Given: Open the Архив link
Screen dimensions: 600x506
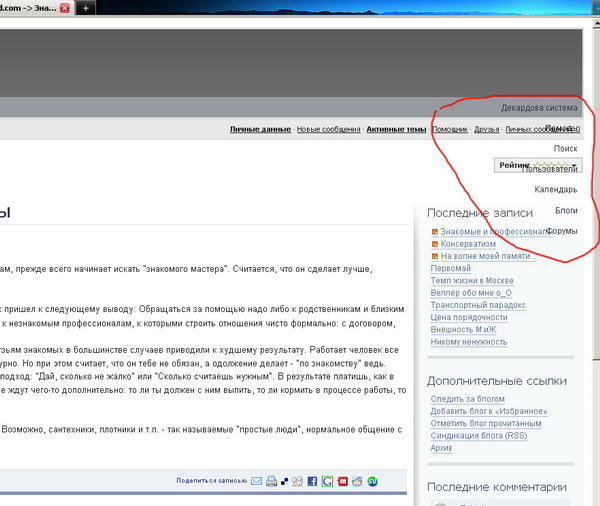Looking at the screenshot, I should coord(442,447).
